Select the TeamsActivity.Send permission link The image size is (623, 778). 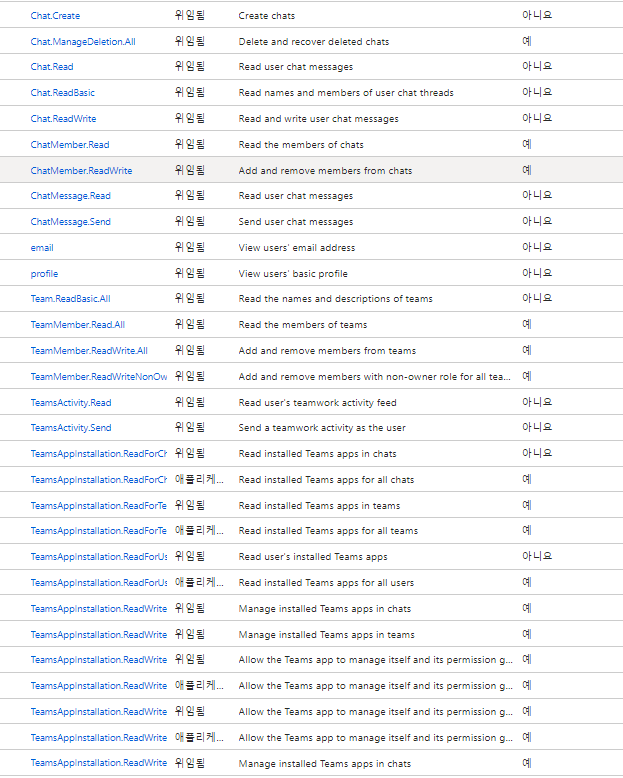71,428
